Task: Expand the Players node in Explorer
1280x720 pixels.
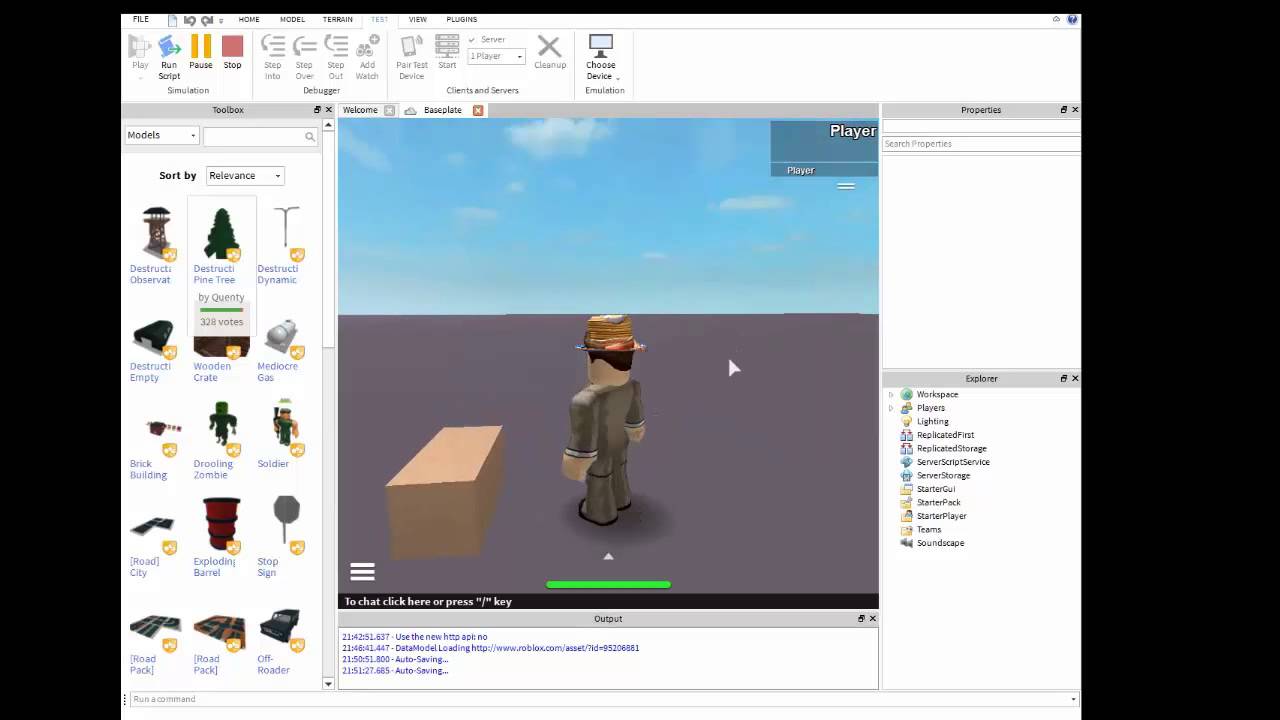Action: pyautogui.click(x=891, y=408)
